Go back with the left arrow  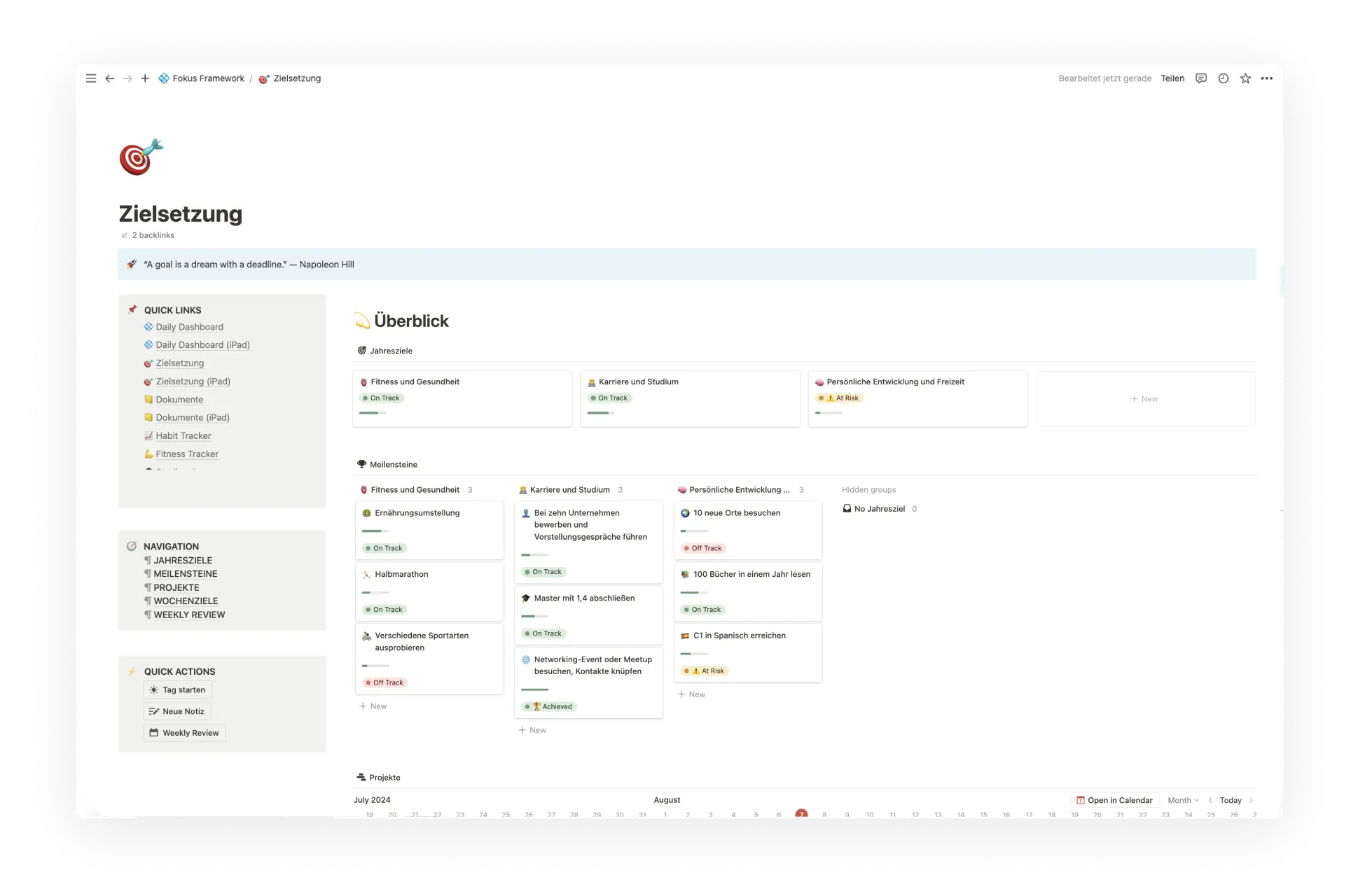[x=110, y=78]
